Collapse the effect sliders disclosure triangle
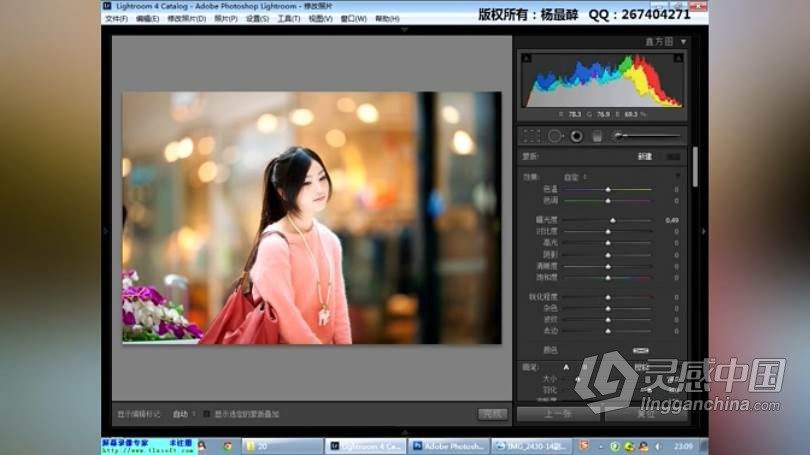 678,177
